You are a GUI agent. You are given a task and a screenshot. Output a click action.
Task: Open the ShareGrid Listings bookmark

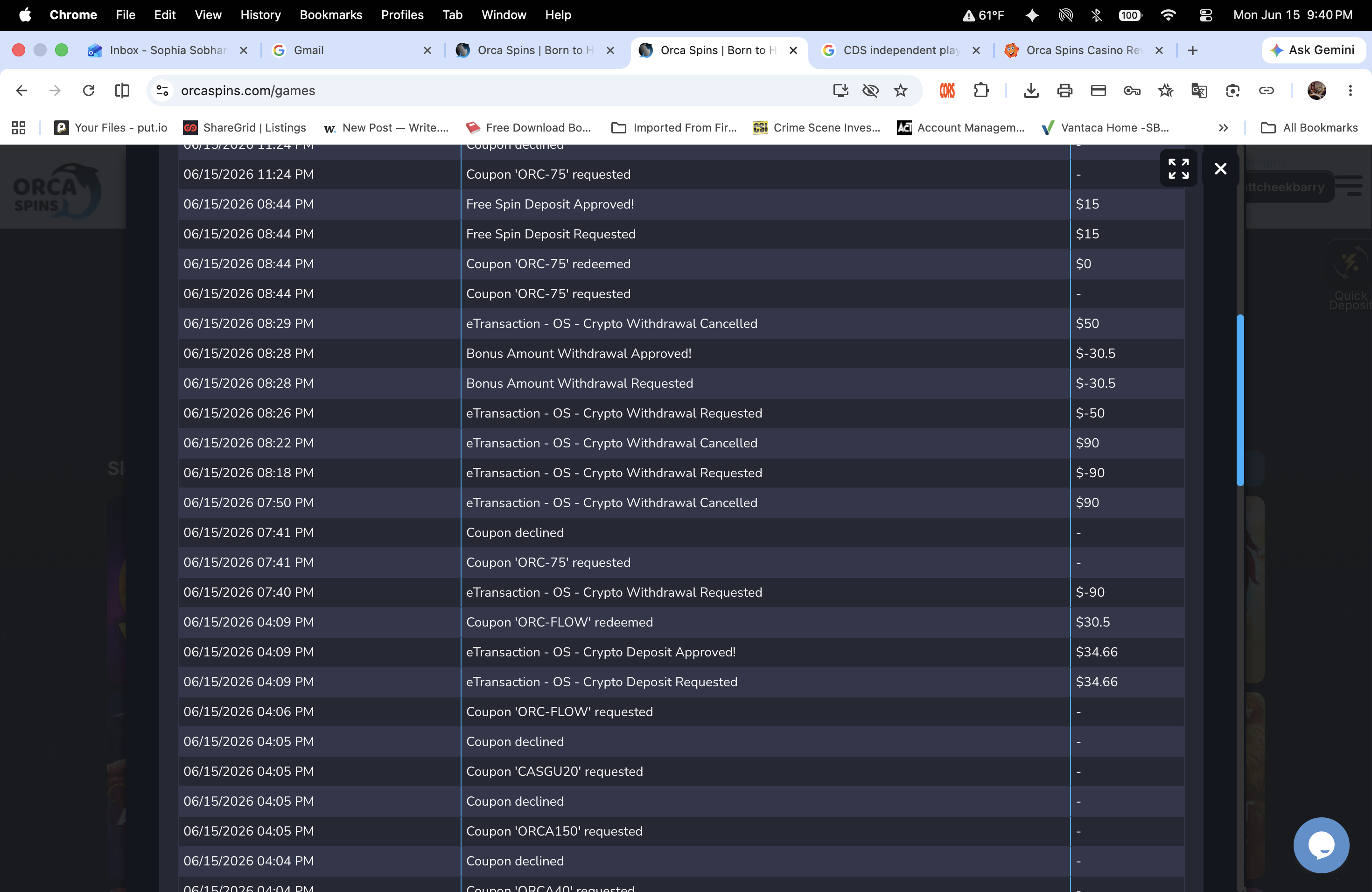point(245,128)
